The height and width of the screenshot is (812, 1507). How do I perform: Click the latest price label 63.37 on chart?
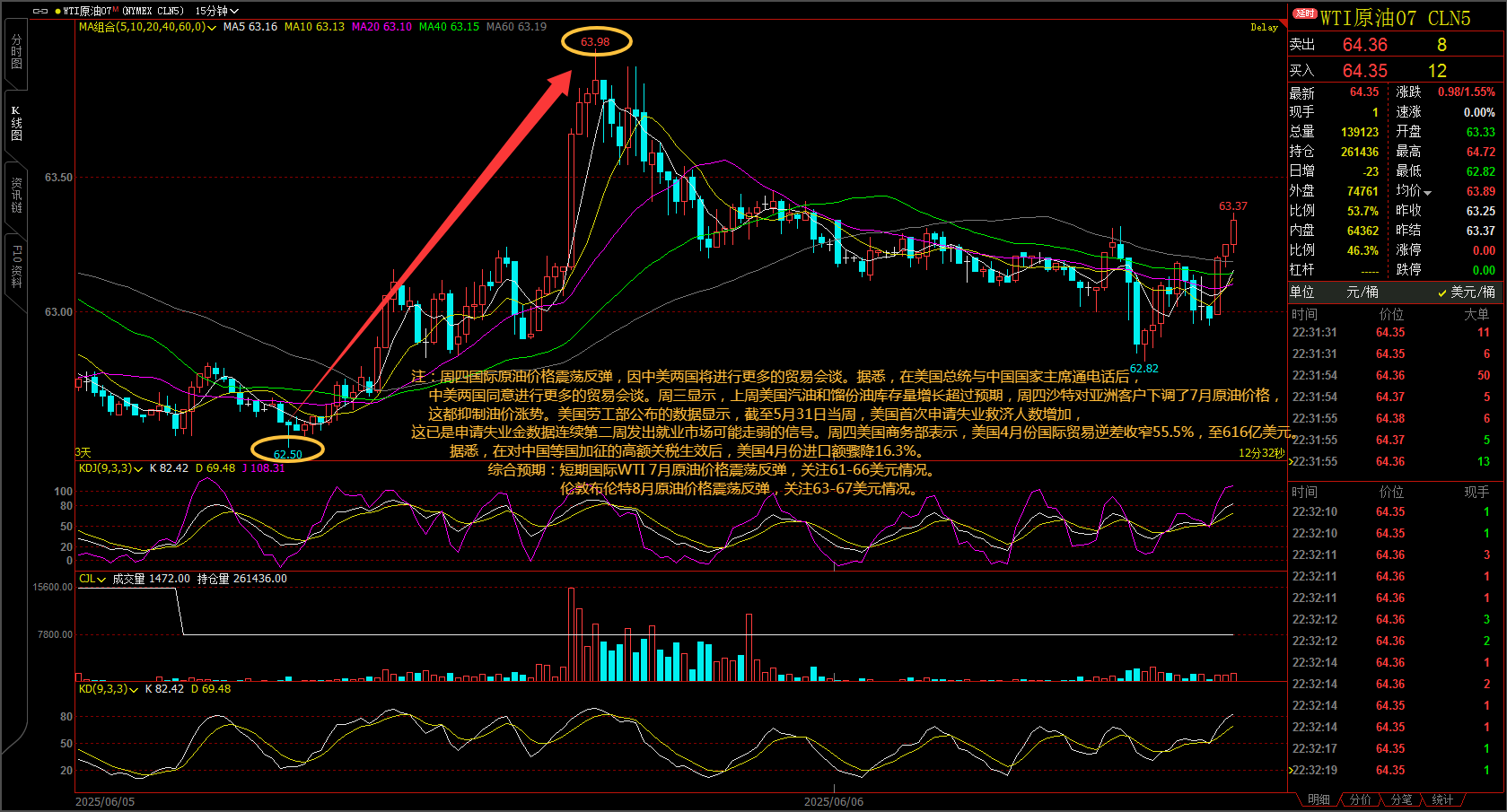pyautogui.click(x=1232, y=206)
